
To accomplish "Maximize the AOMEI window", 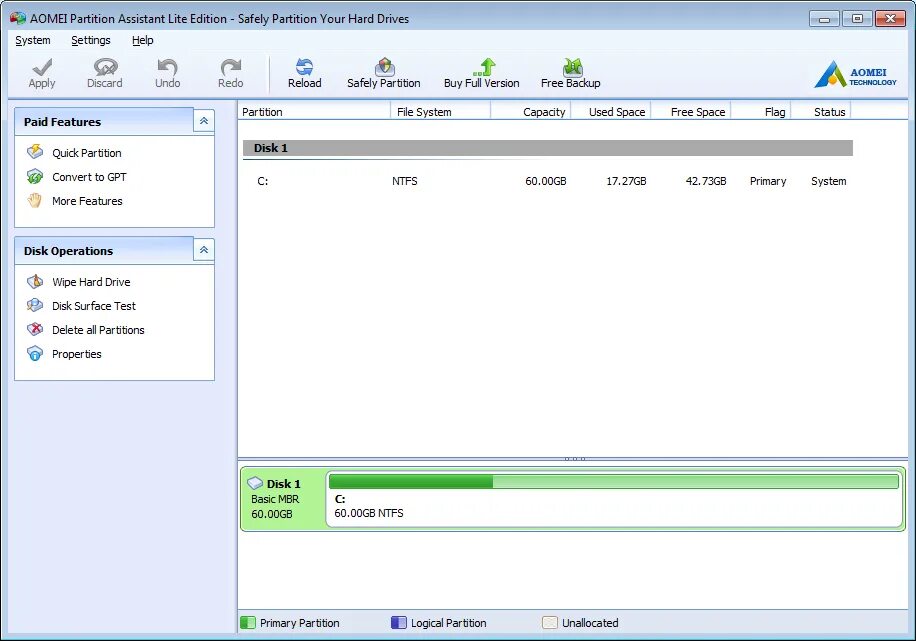I will [x=858, y=19].
